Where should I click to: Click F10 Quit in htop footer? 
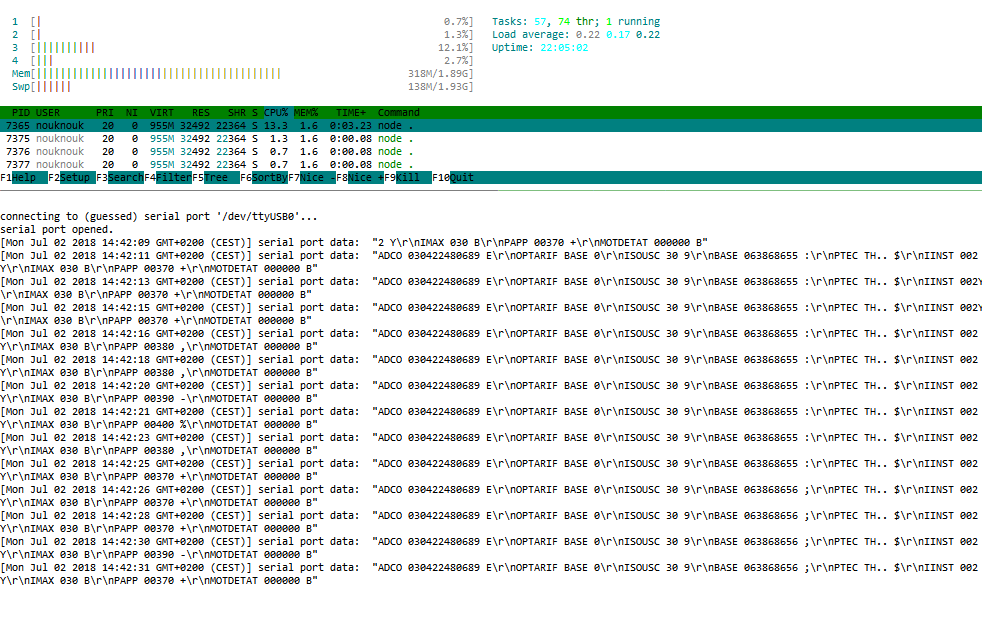pyautogui.click(x=453, y=178)
